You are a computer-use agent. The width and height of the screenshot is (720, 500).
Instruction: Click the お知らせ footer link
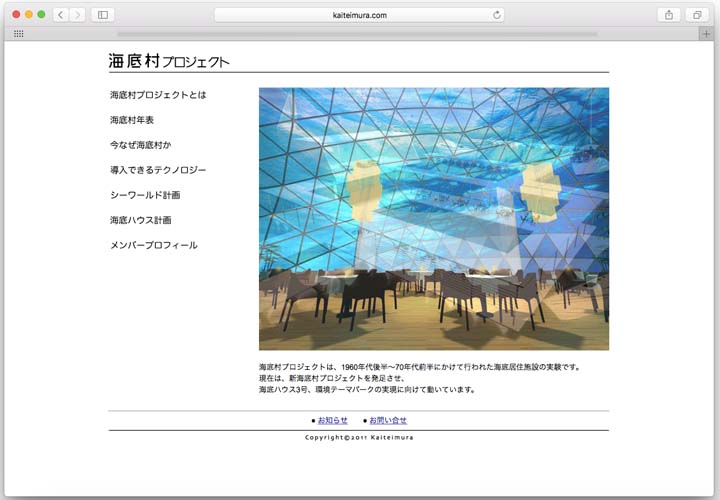332,420
